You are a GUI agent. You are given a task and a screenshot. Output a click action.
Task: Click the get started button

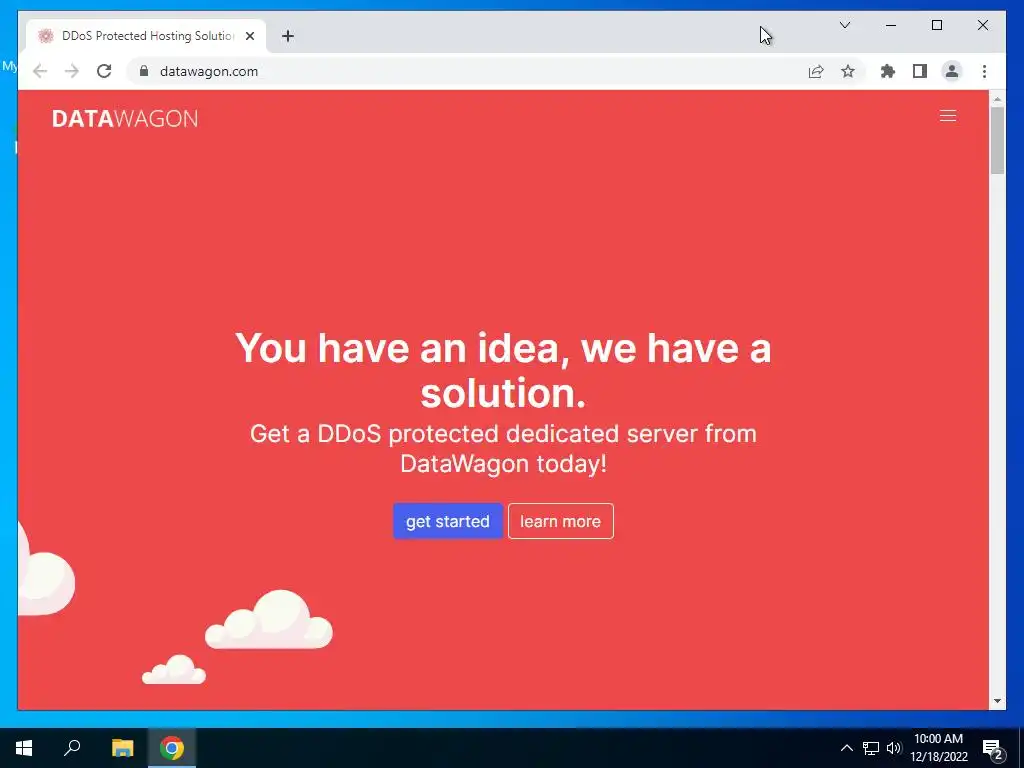coord(447,521)
